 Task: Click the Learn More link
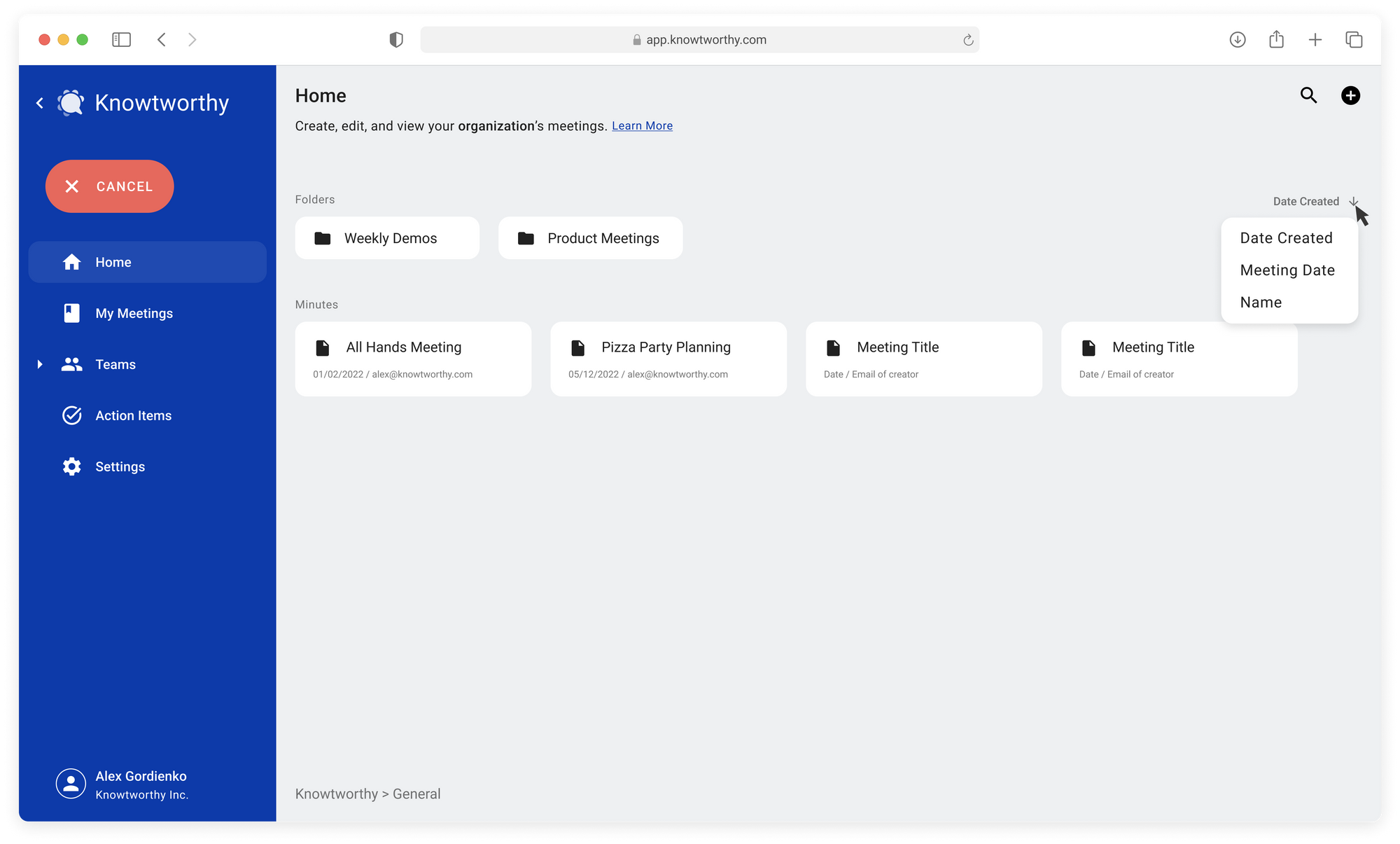(x=642, y=125)
